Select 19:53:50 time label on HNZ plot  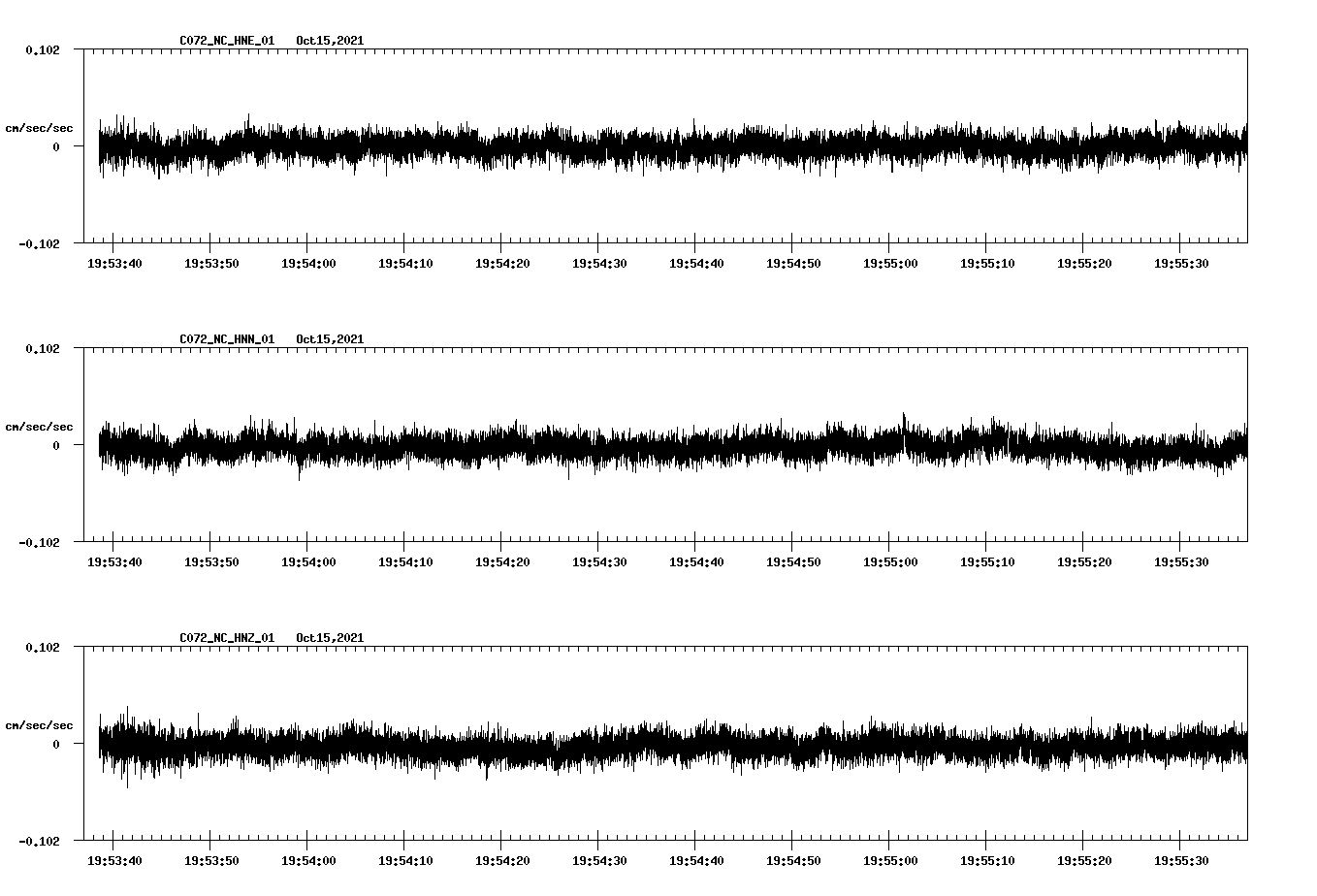coord(211,861)
